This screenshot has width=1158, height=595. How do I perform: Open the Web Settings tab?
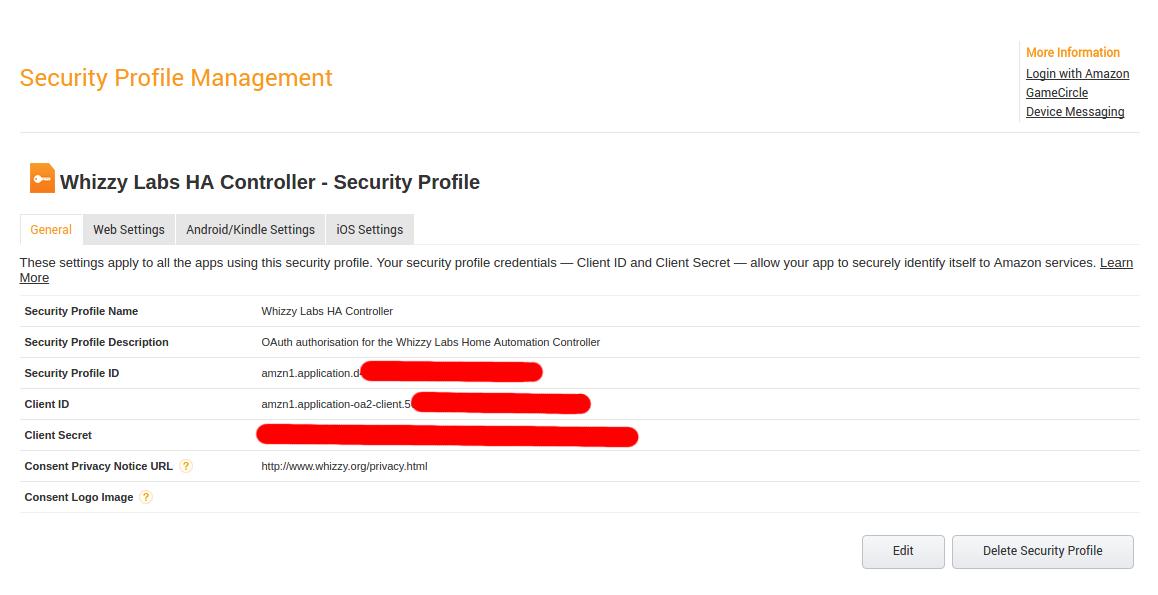click(x=129, y=230)
